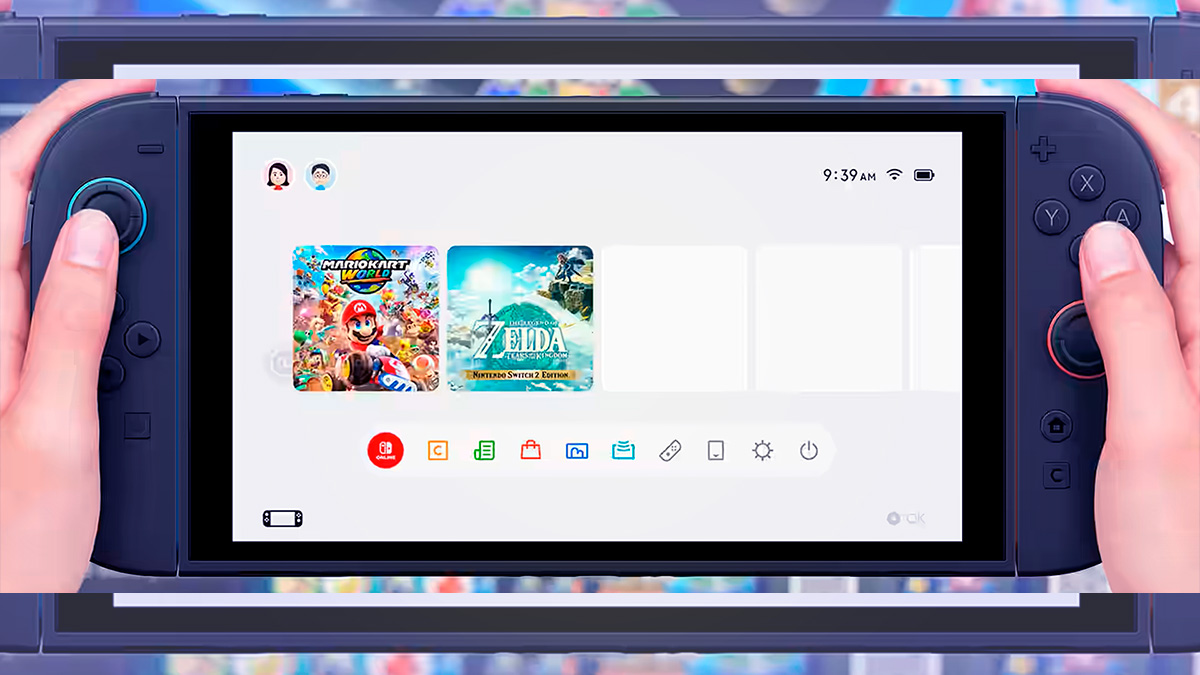Launch Mario Kart World game tile
The image size is (1200, 675).
click(366, 318)
